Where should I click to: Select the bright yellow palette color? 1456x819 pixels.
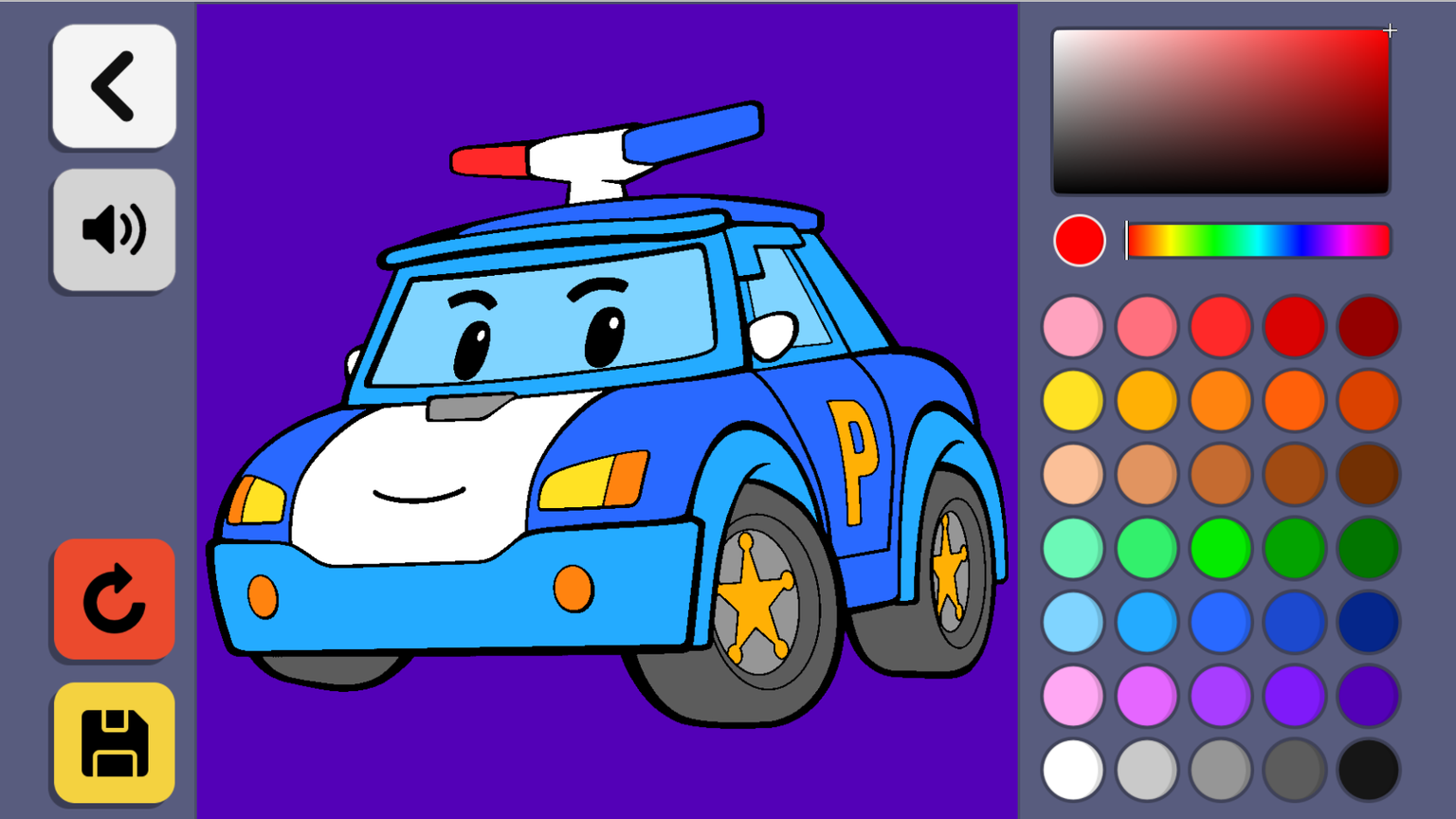click(x=1072, y=400)
